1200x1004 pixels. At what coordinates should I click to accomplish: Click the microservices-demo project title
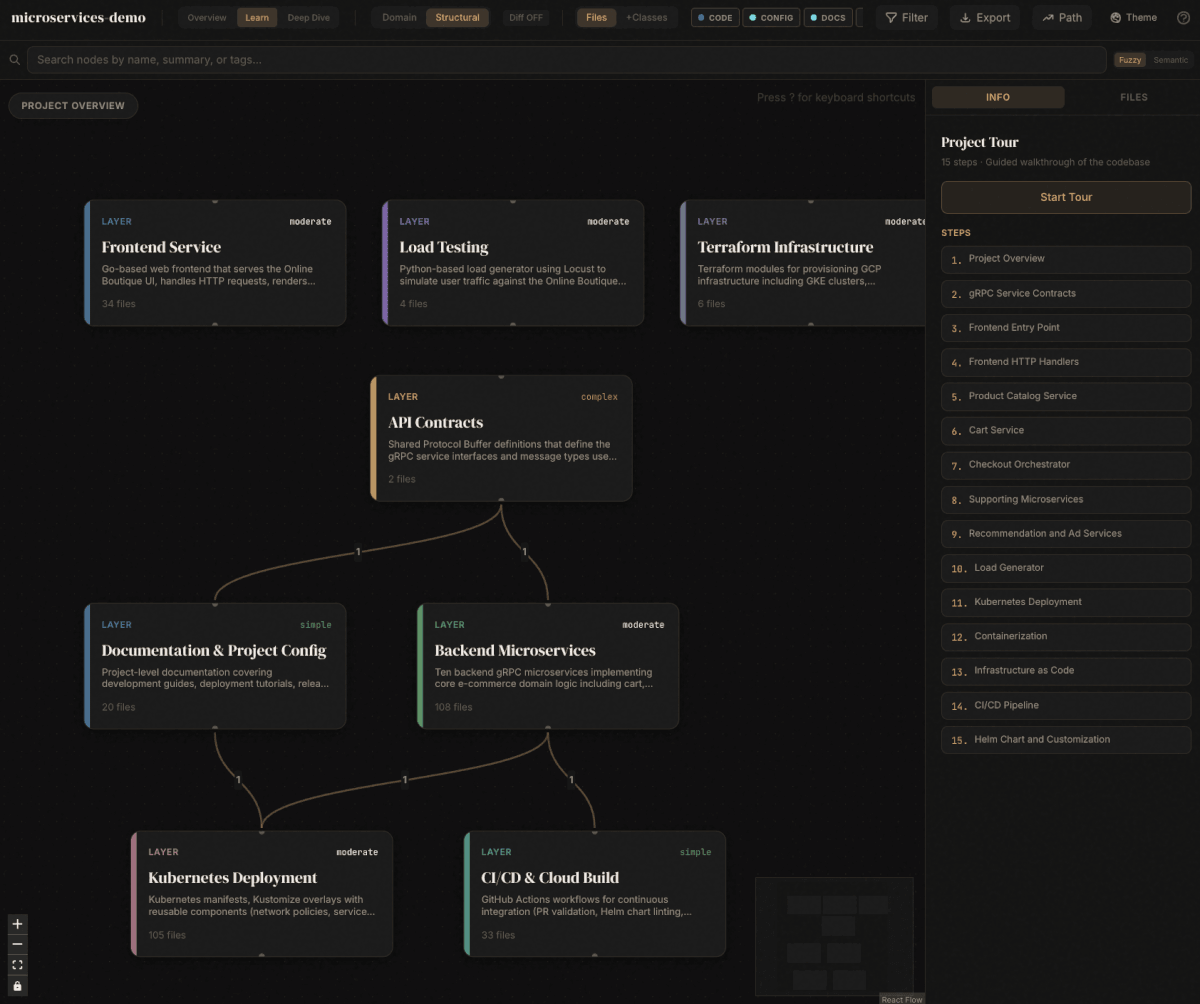[x=78, y=18]
